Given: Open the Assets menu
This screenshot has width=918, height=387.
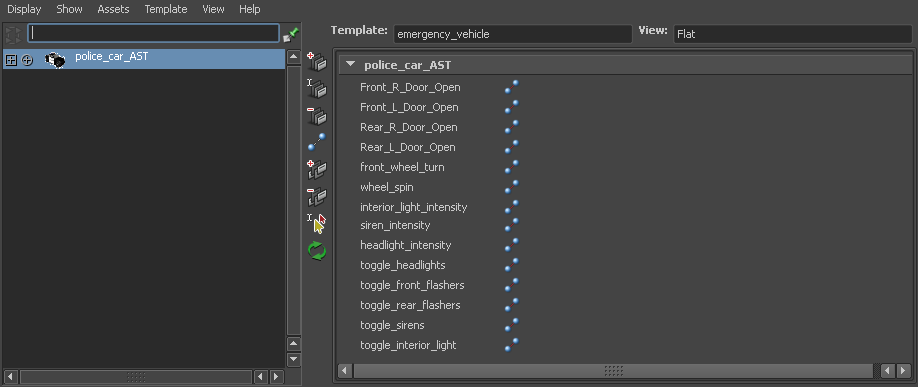Looking at the screenshot, I should point(113,9).
